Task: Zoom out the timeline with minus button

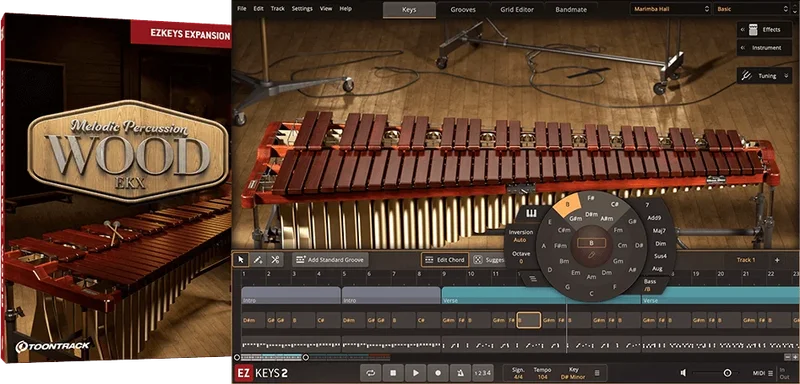Action: pos(787,357)
